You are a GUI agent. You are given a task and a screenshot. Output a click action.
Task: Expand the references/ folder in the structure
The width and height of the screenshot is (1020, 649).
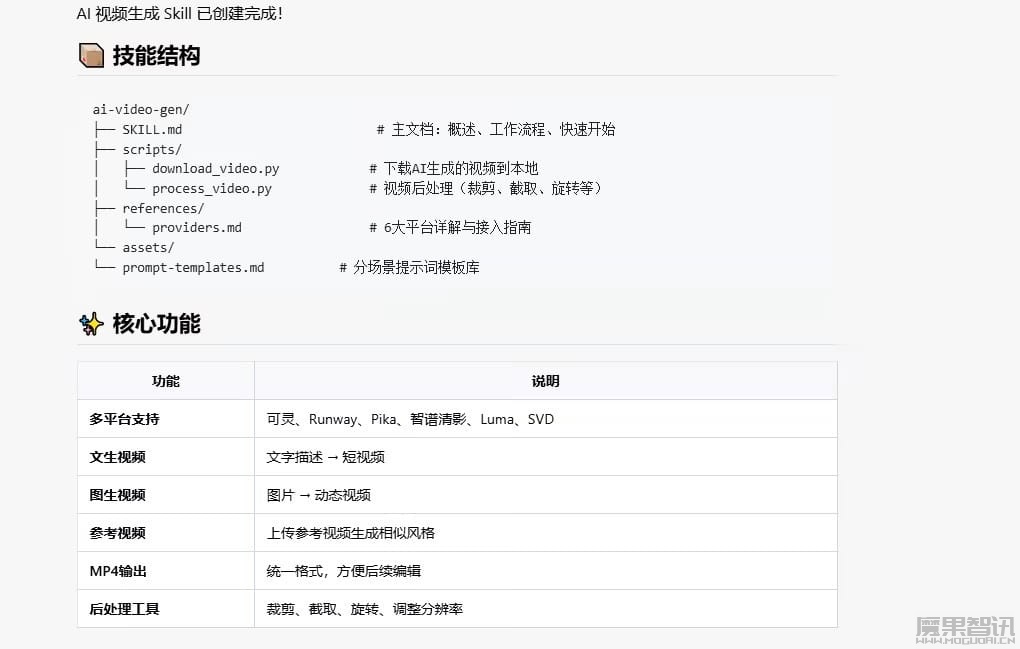pyautogui.click(x=163, y=207)
